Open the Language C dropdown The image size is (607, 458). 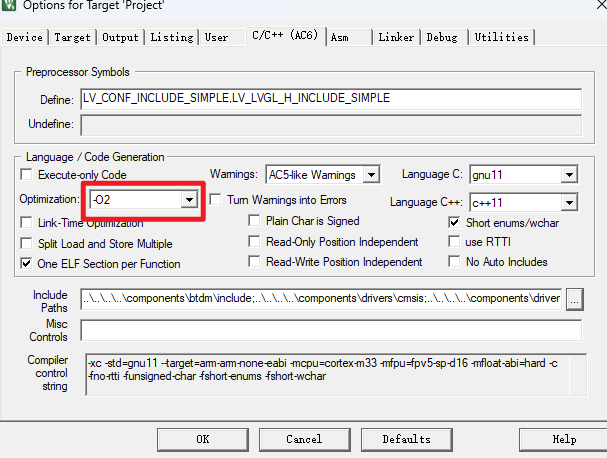tap(571, 175)
